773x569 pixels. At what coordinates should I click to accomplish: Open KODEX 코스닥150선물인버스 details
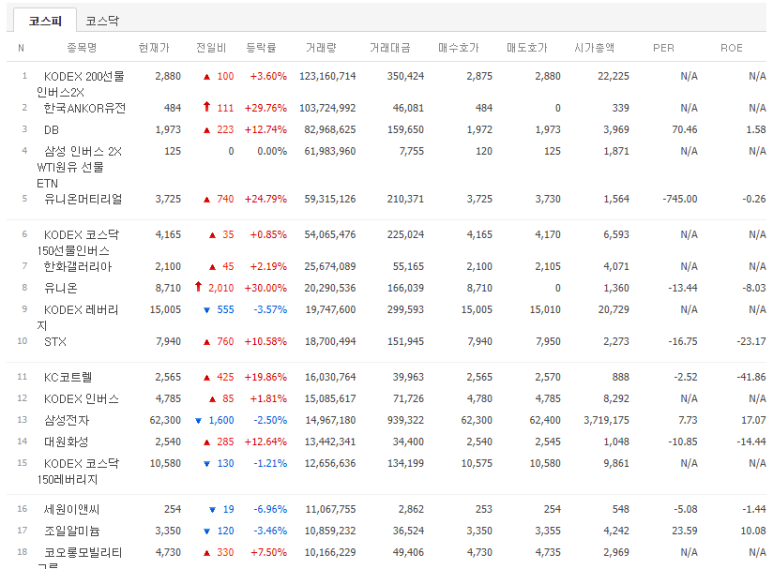81,235
